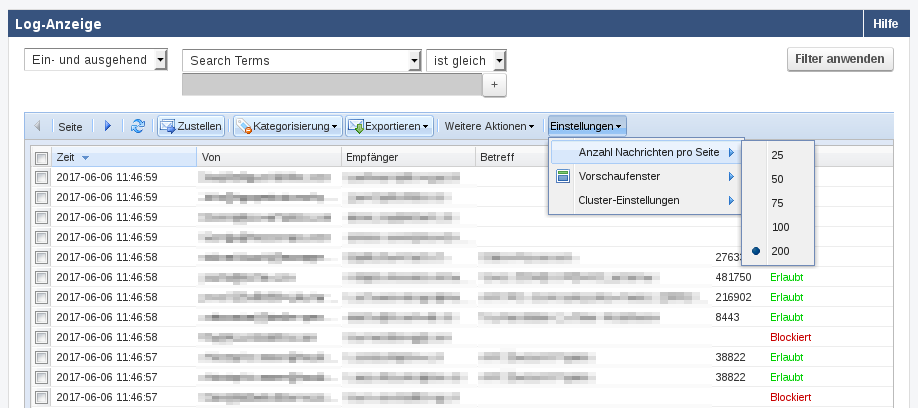Open the Kategorisierung toolbar menu
Screen dimensions: 918x408
click(287, 126)
